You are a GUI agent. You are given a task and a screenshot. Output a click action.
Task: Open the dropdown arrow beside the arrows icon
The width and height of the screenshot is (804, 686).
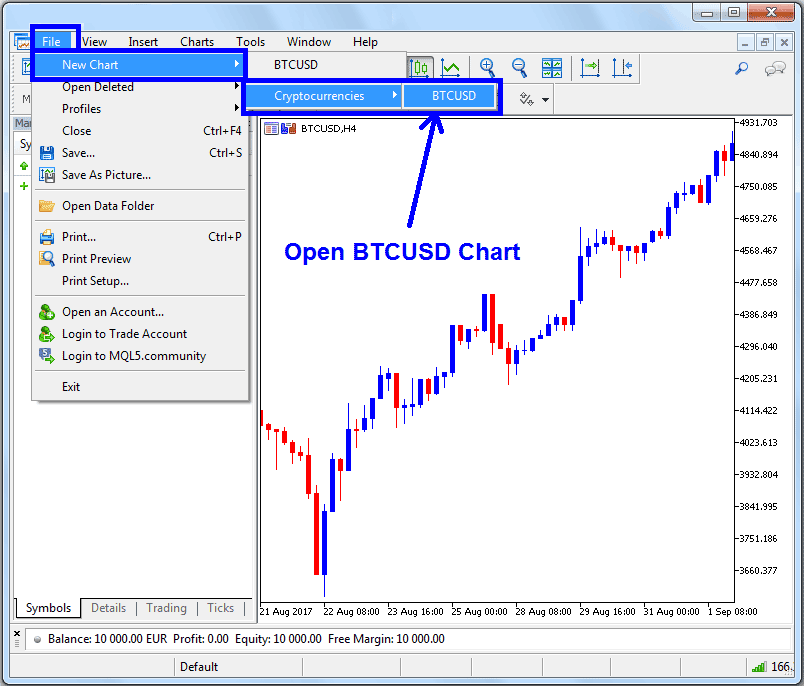pos(546,99)
